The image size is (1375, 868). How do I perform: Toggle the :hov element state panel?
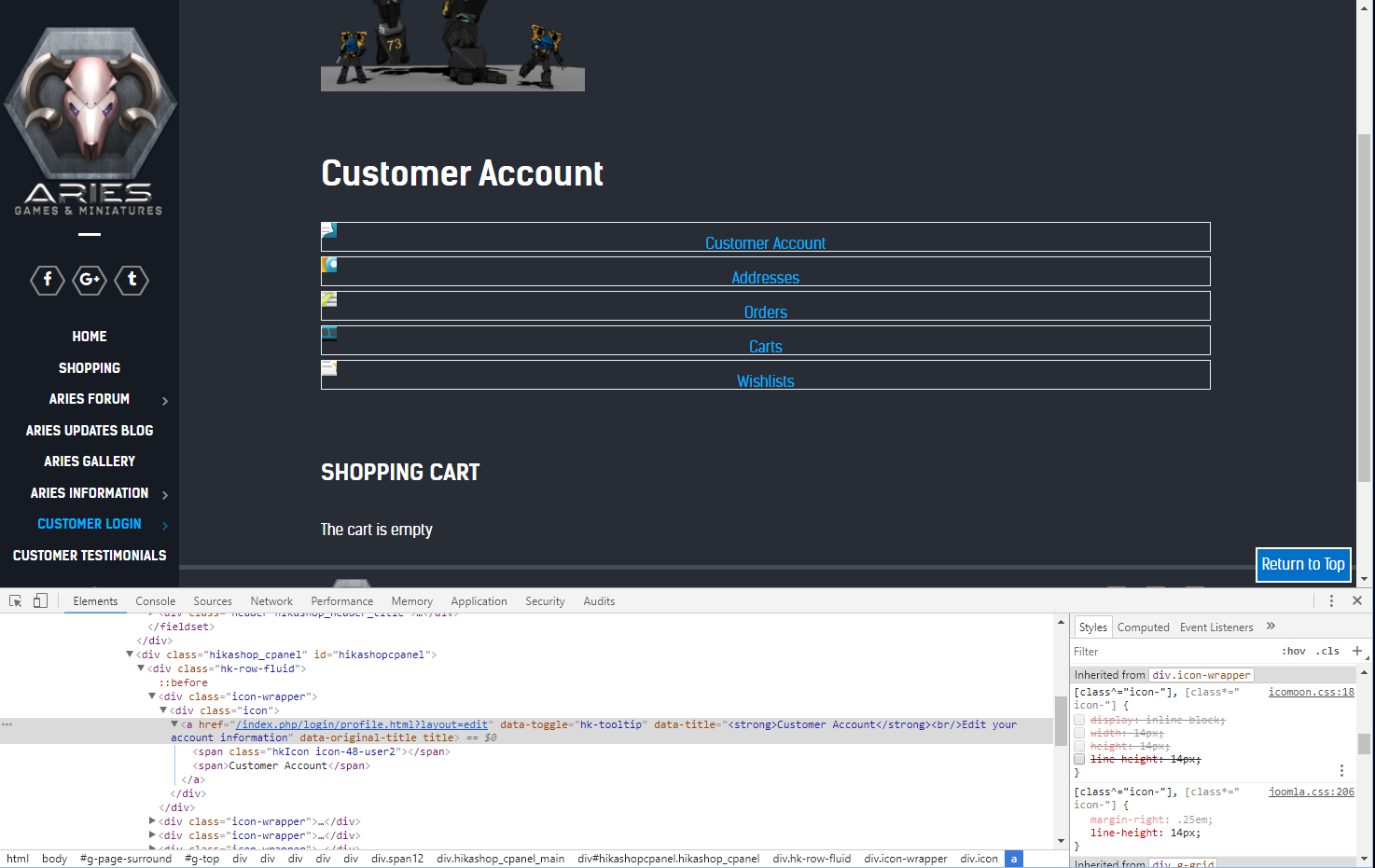[x=1293, y=652]
